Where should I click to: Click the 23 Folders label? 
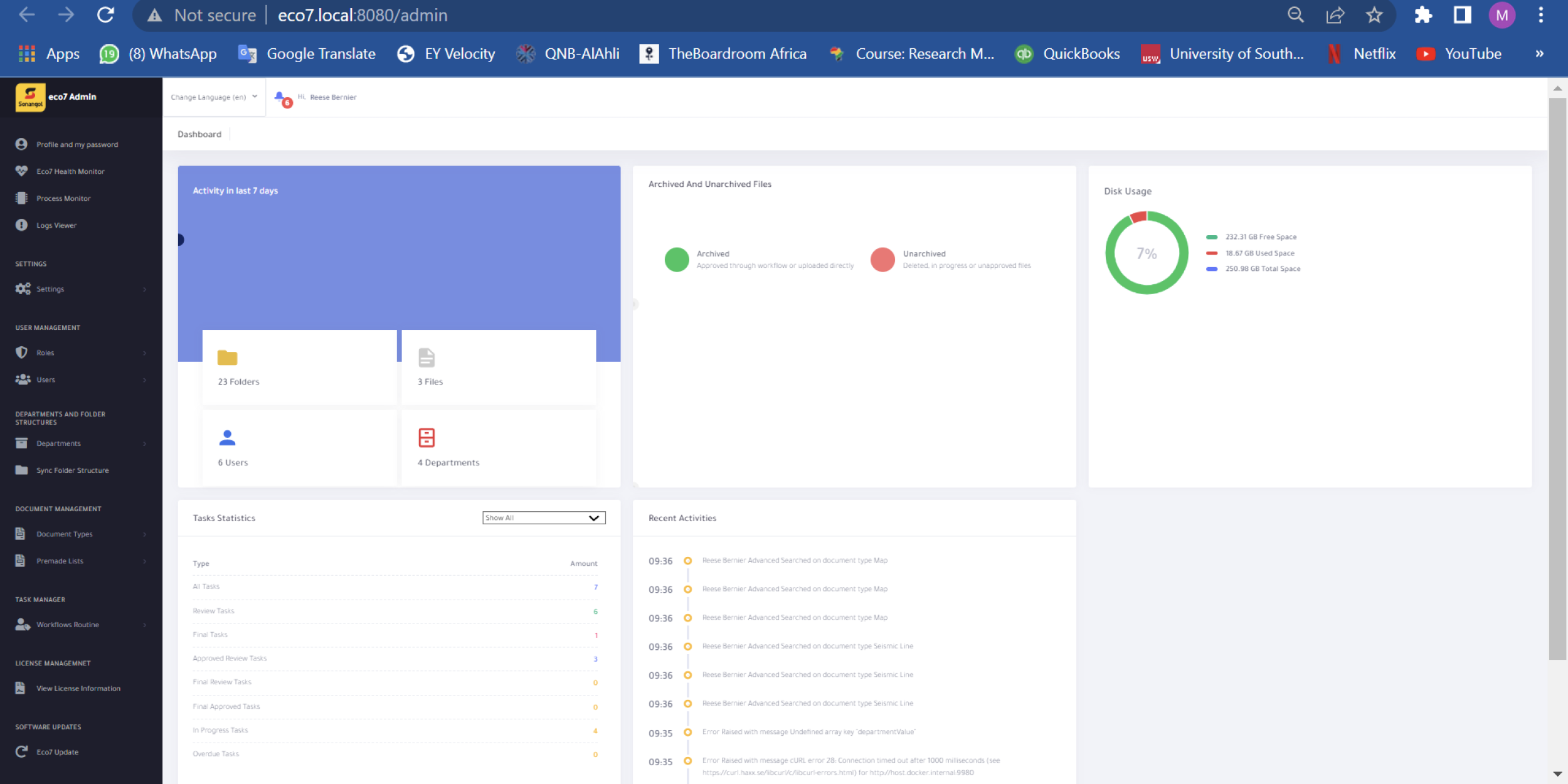238,381
